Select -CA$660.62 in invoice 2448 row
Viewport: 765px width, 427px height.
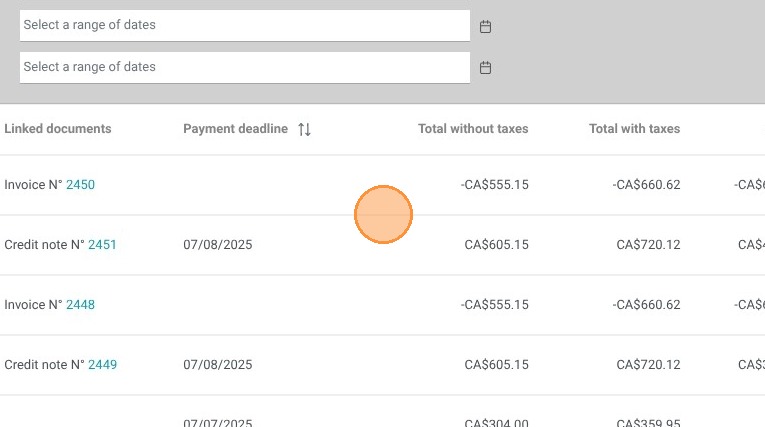pos(646,305)
